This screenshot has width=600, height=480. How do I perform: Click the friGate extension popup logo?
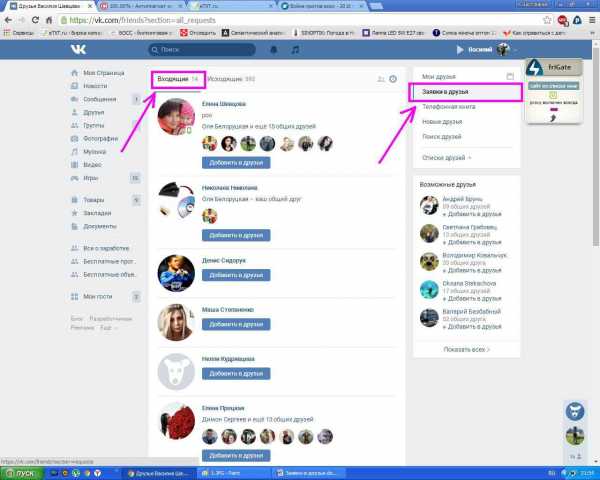point(535,67)
